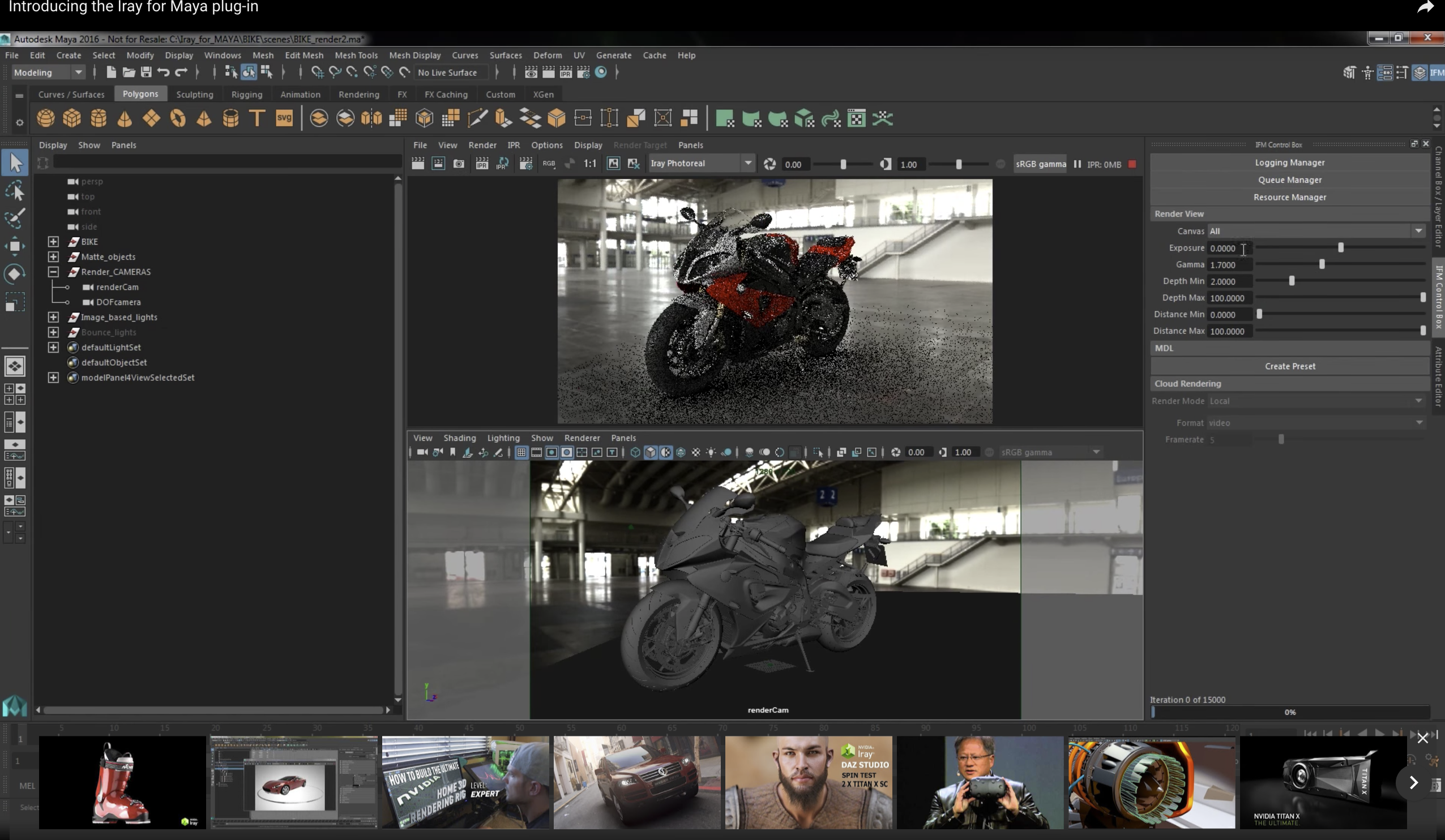The width and height of the screenshot is (1445, 840).
Task: Click the snapshot camera icon in Render View
Action: pos(459,164)
